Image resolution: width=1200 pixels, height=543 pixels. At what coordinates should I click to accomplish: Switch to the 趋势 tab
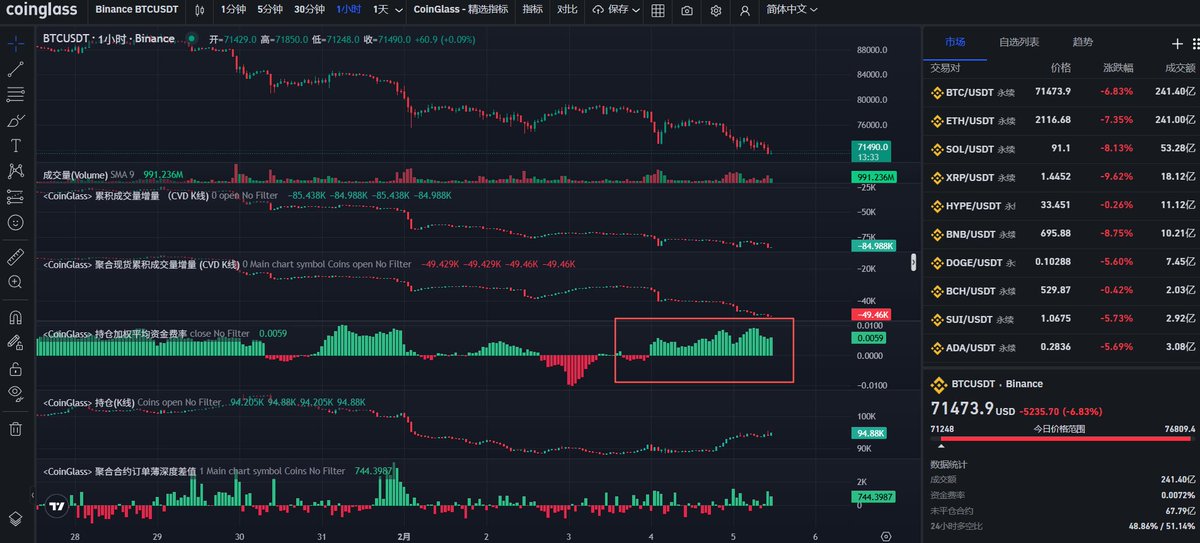pos(1082,42)
